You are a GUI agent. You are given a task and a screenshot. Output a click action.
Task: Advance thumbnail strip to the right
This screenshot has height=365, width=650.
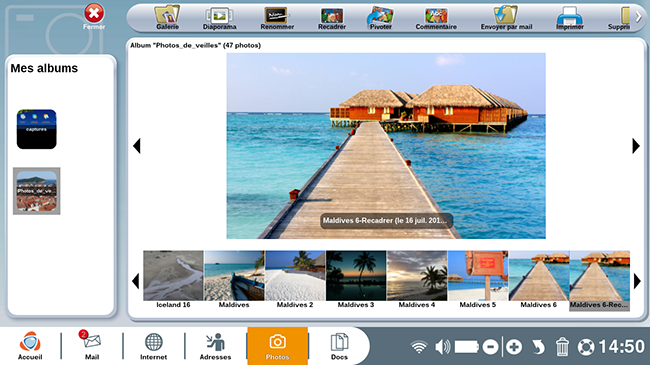coord(637,281)
